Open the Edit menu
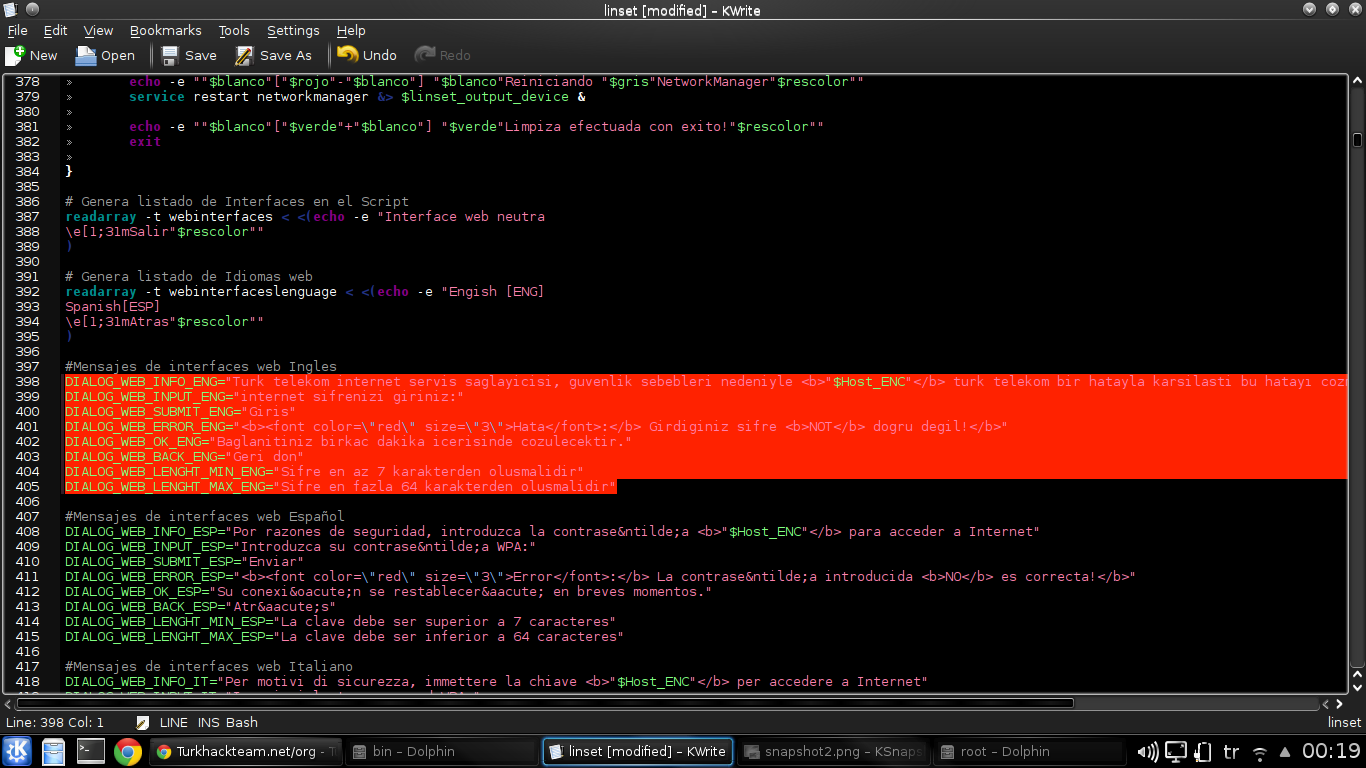Image resolution: width=1366 pixels, height=768 pixels. tap(55, 31)
